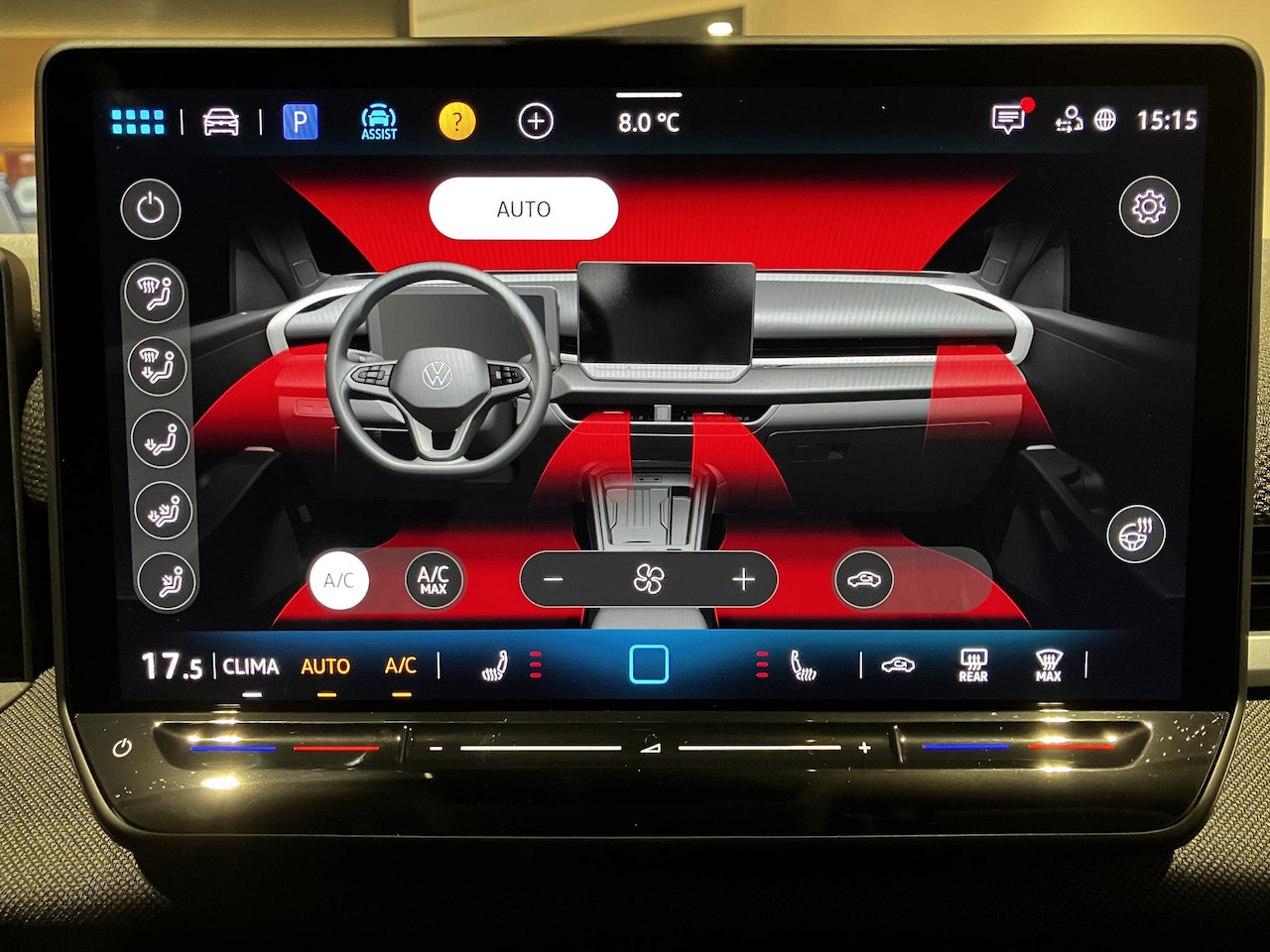Expand the top pull-down handle bar
Viewport: 1270px width, 952px height.
pos(648,95)
